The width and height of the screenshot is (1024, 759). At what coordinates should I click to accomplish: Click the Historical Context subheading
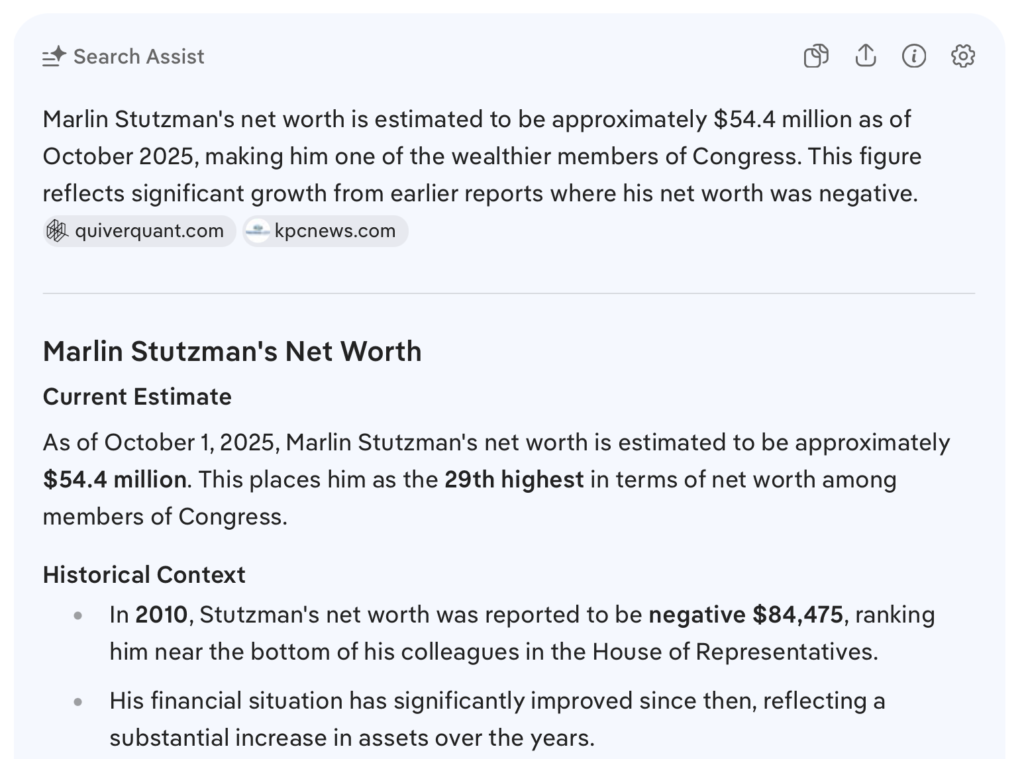pyautogui.click(x=144, y=575)
